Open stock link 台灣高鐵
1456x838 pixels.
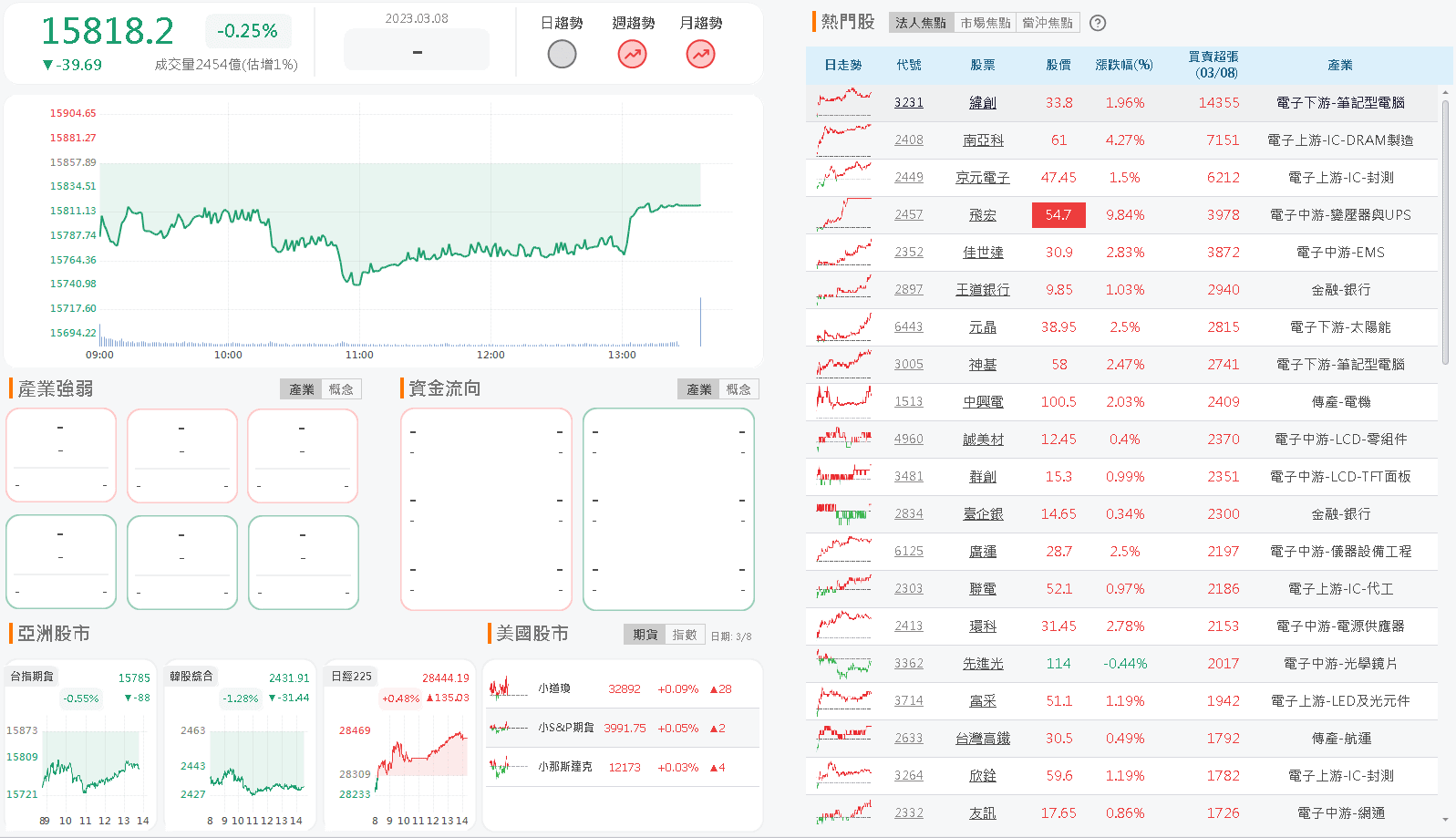[x=983, y=739]
